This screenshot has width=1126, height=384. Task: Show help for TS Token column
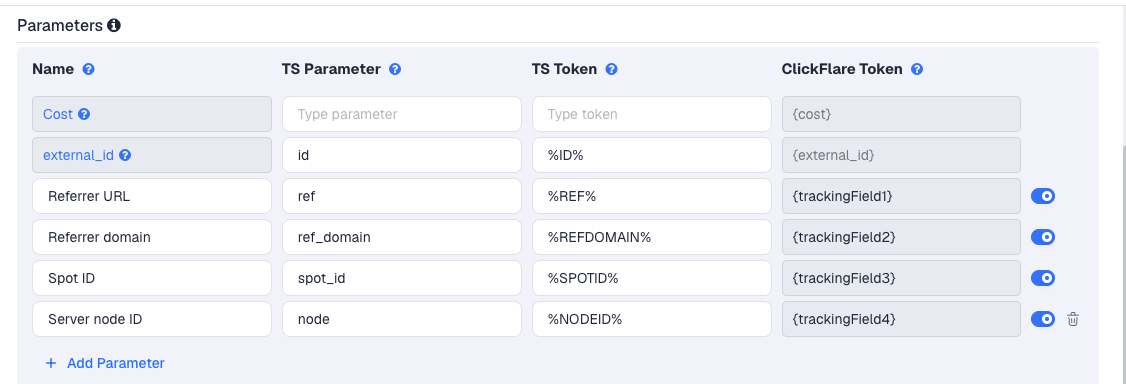pyautogui.click(x=612, y=70)
